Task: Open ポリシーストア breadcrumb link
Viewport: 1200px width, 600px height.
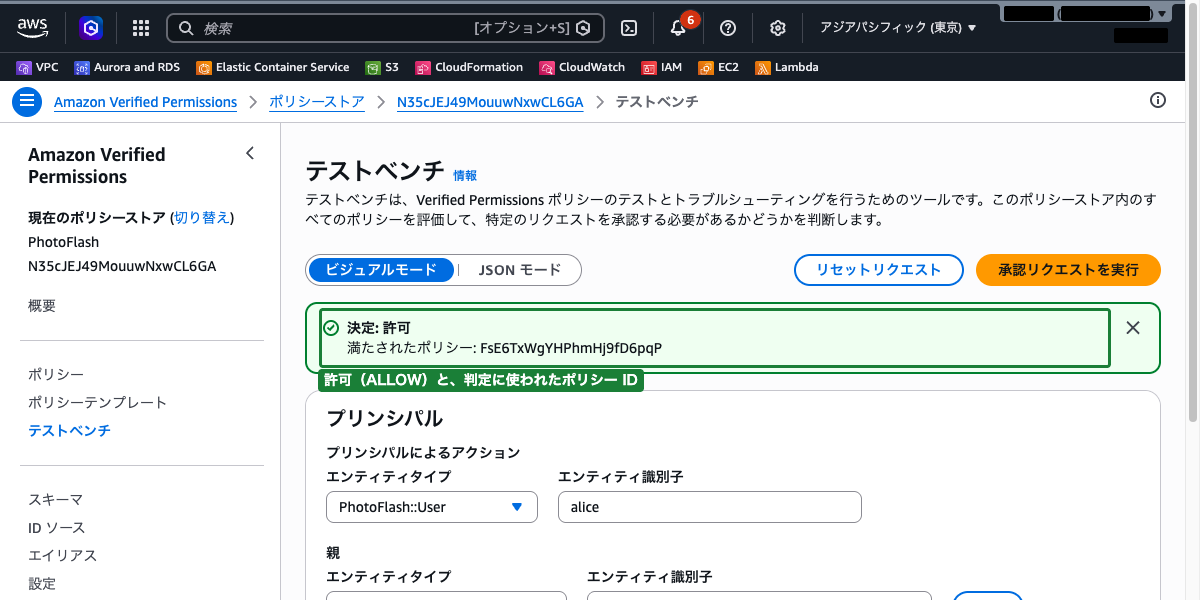Action: 317,102
